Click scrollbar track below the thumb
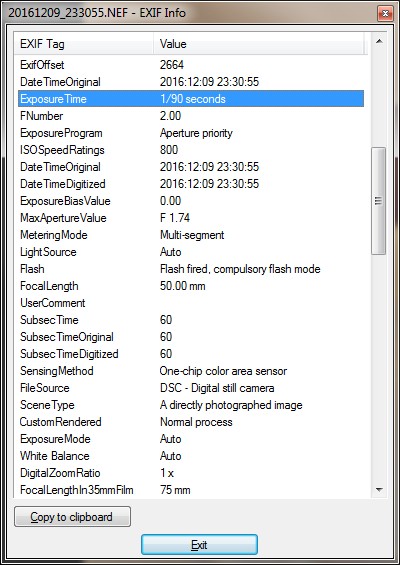This screenshot has height=565, width=400. click(x=379, y=368)
